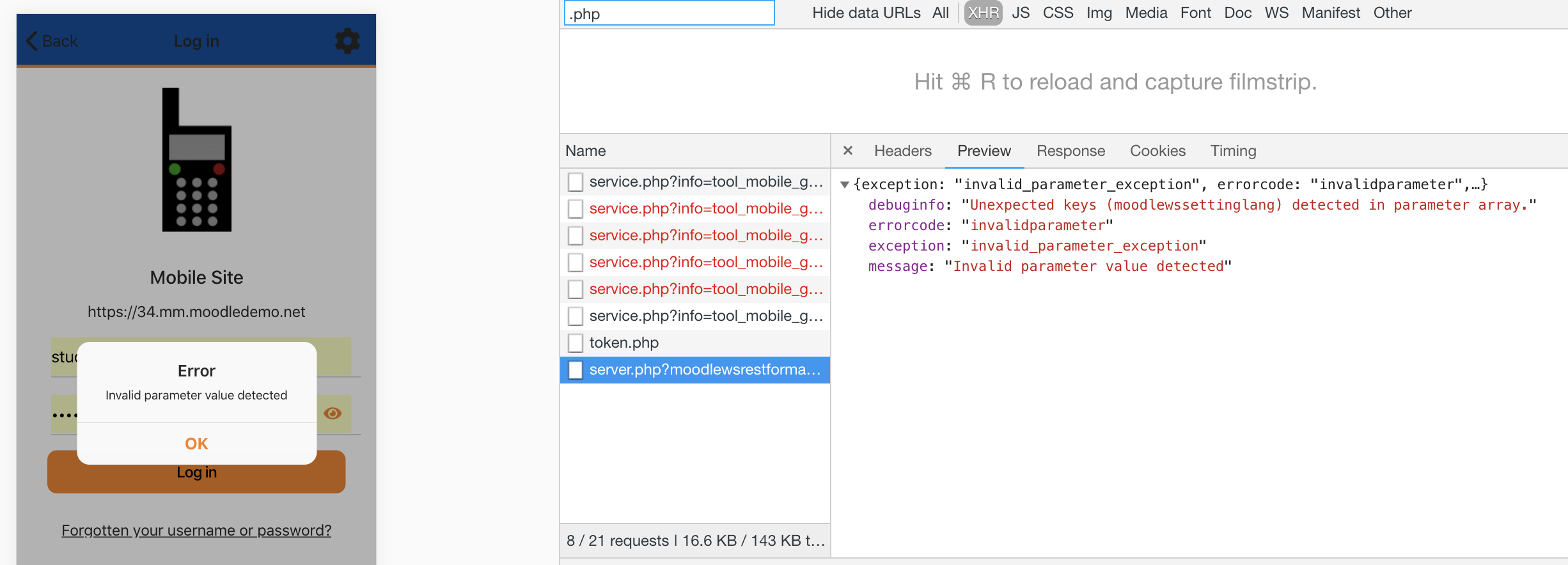This screenshot has height=565, width=1568.
Task: Click the Log in header title
Action: (196, 41)
